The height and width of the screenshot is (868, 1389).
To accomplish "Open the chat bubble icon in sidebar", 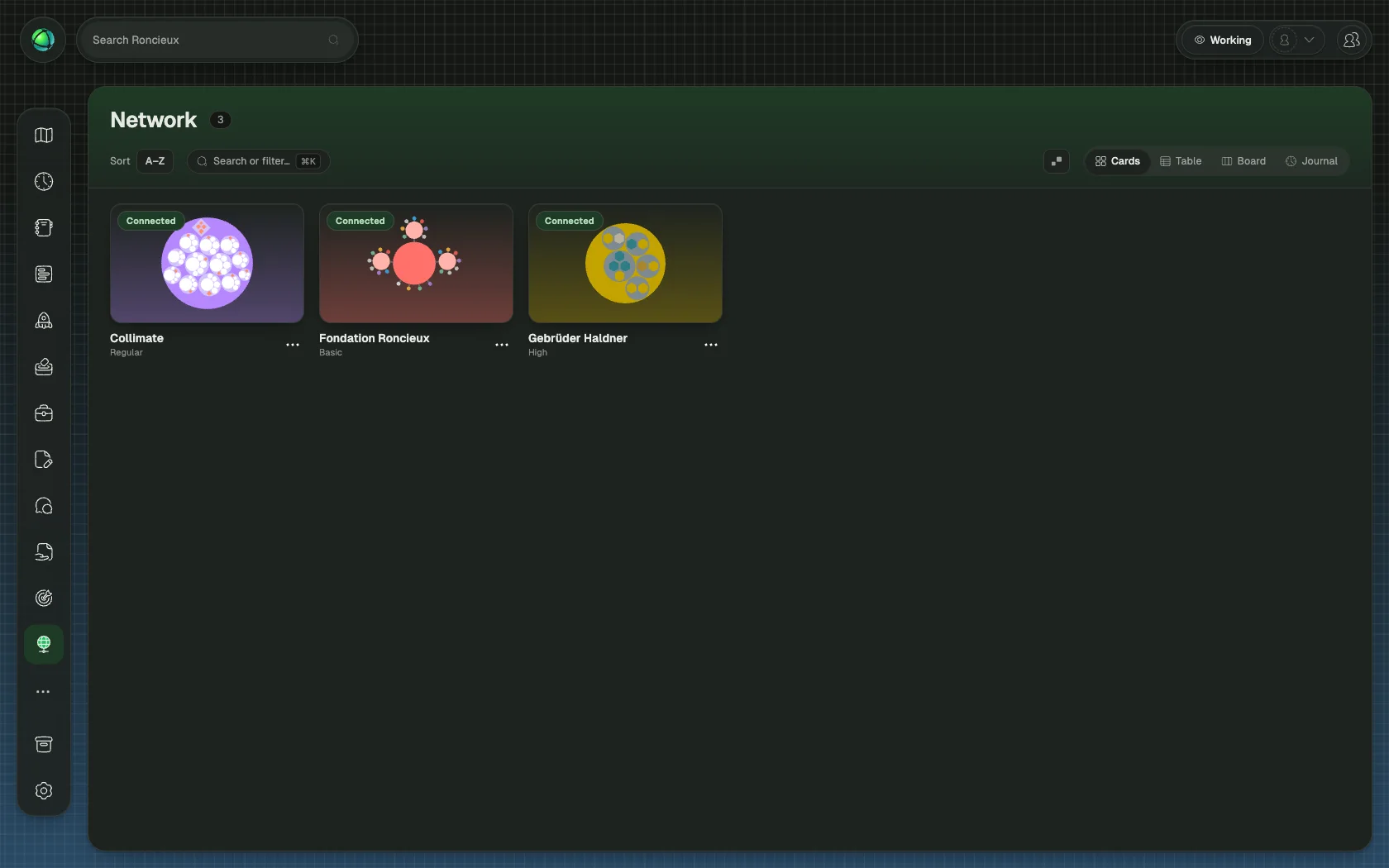I will click(x=44, y=506).
